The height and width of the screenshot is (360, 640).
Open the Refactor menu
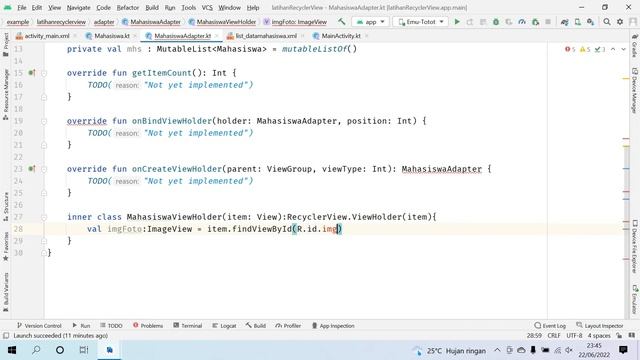[128, 7]
